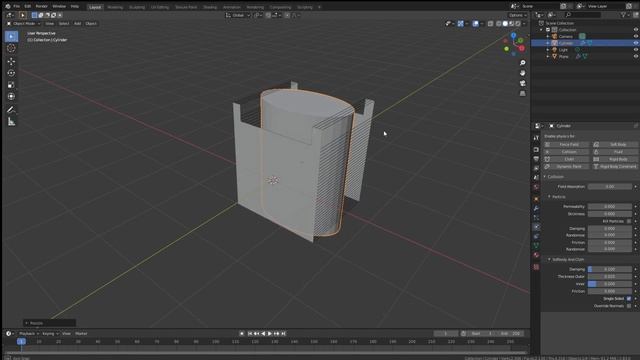Select the Scale tool
The image size is (640, 360).
(11, 85)
